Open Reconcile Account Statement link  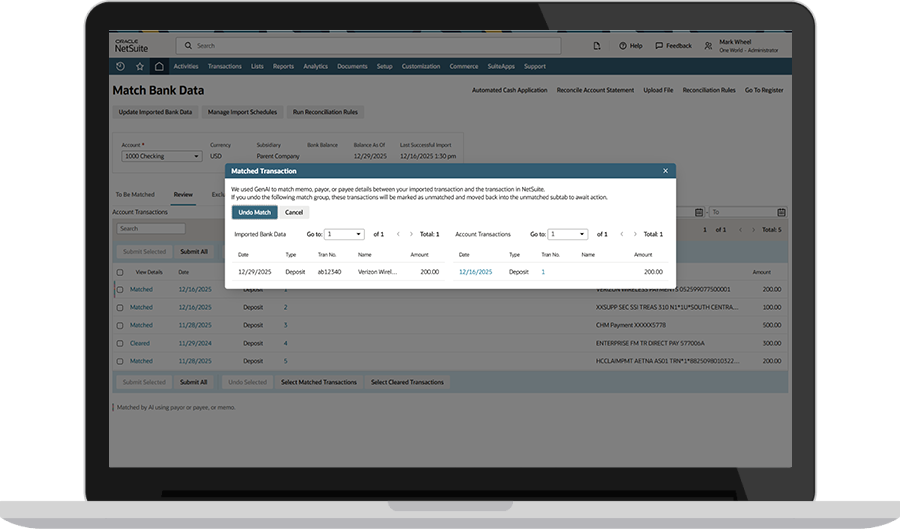pyautogui.click(x=595, y=90)
